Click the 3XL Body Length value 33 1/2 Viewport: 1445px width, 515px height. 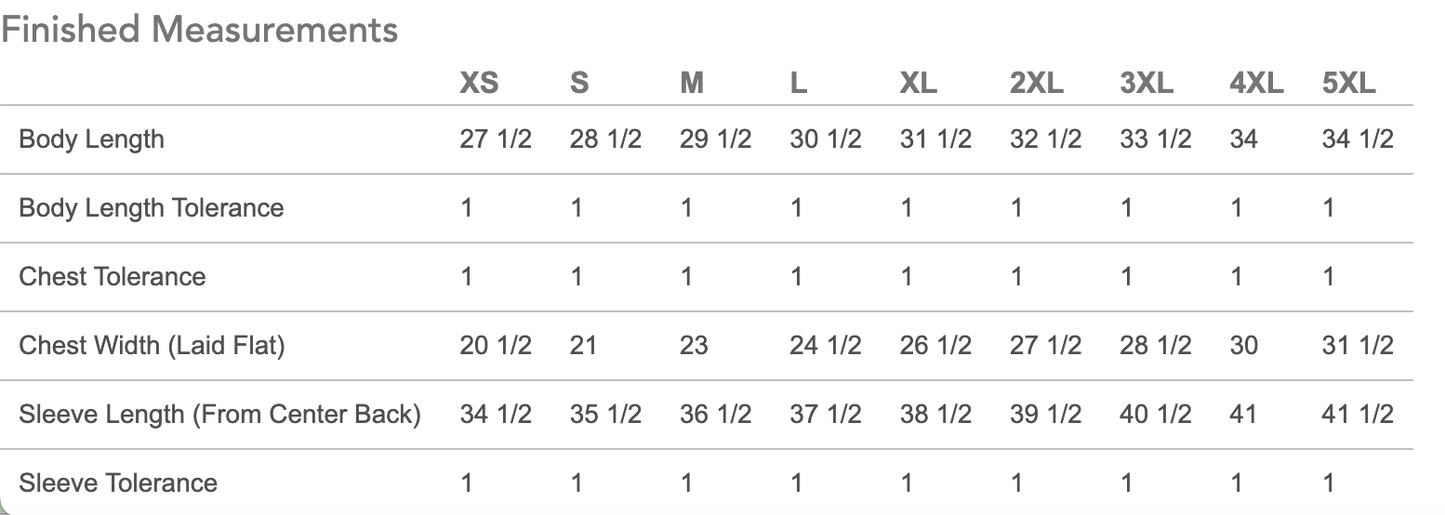pos(1155,139)
